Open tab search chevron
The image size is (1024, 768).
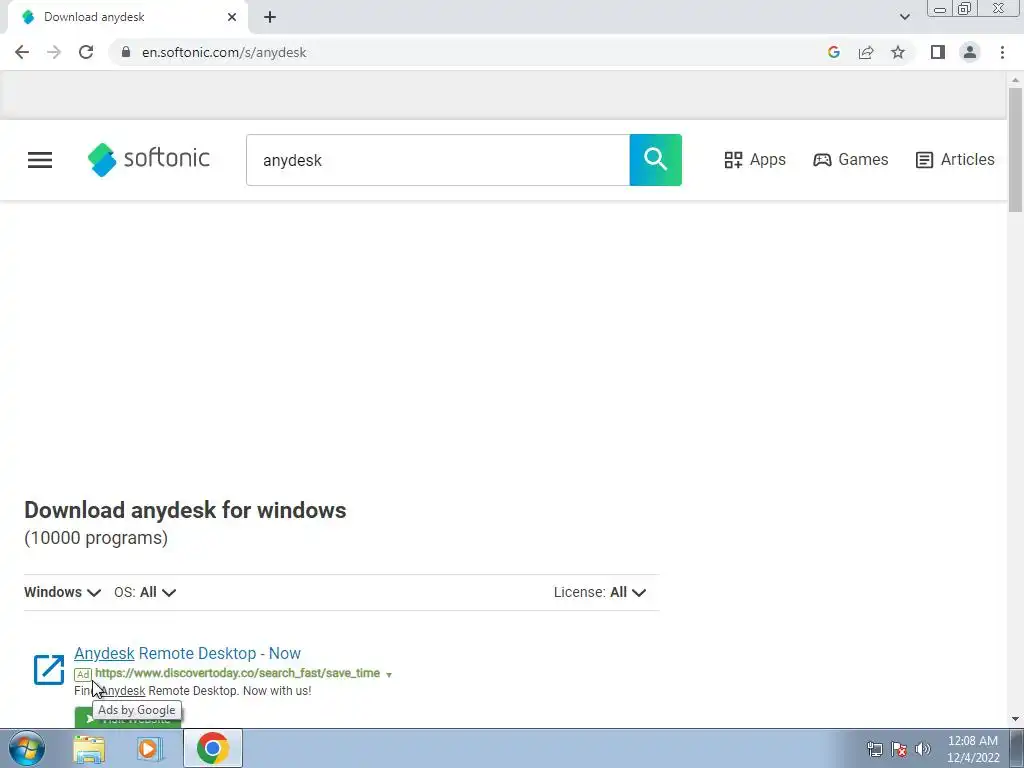[x=904, y=17]
